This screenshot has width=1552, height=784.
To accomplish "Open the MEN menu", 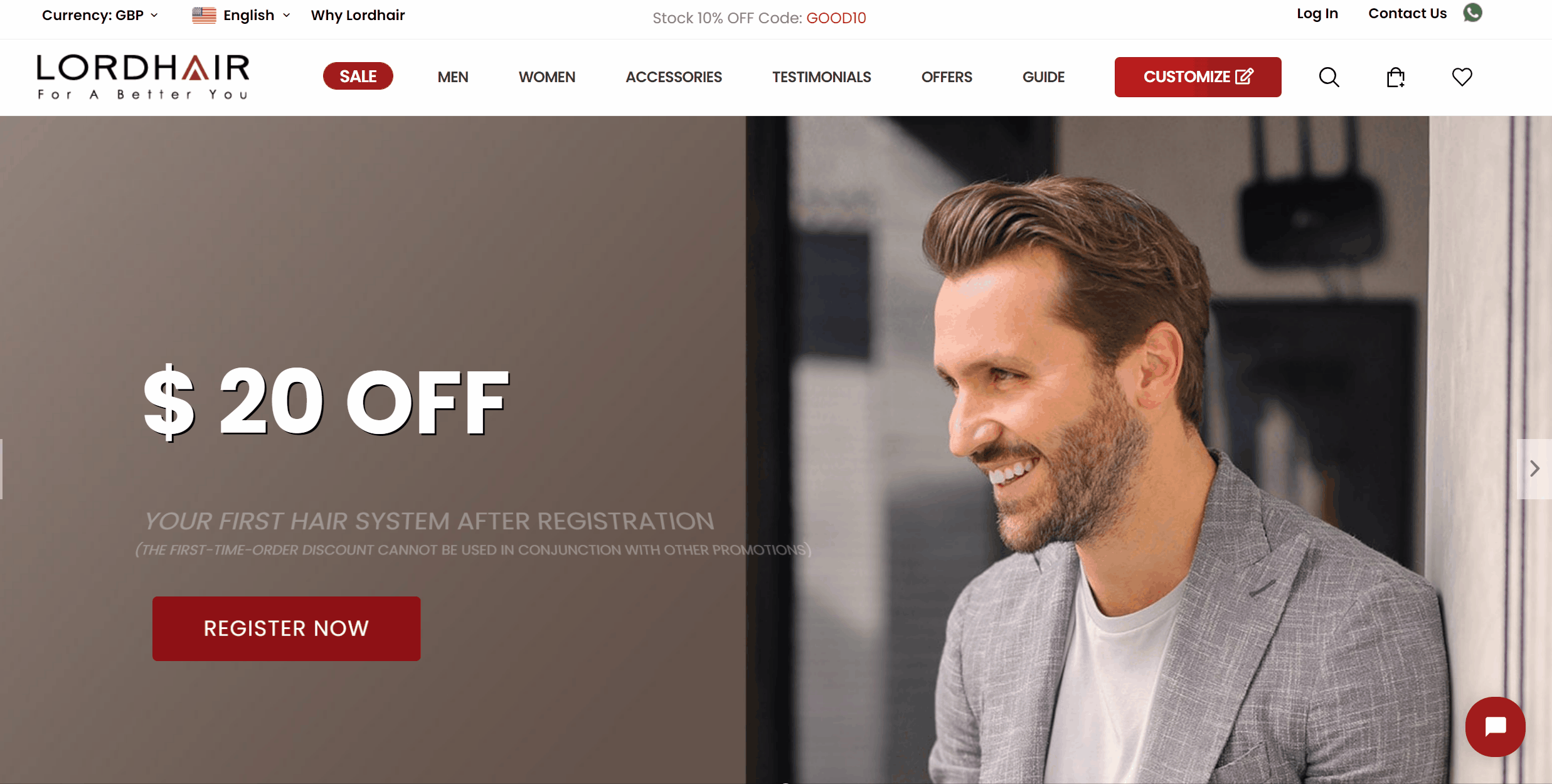I will [453, 77].
